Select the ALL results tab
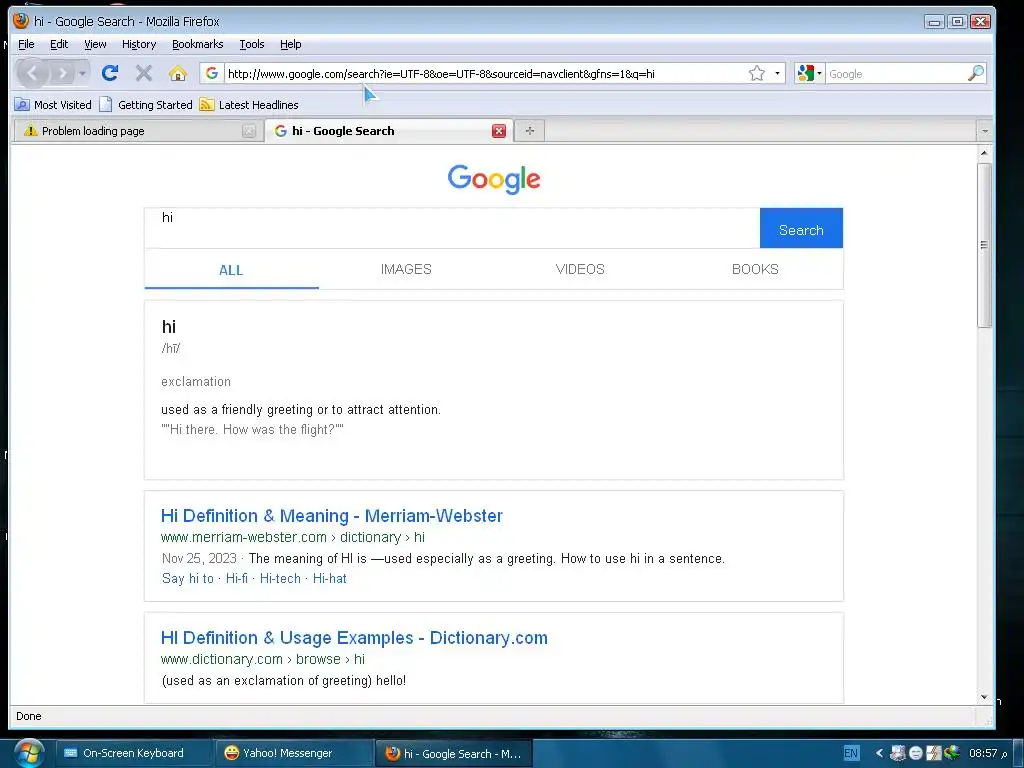This screenshot has height=768, width=1024. click(231, 270)
